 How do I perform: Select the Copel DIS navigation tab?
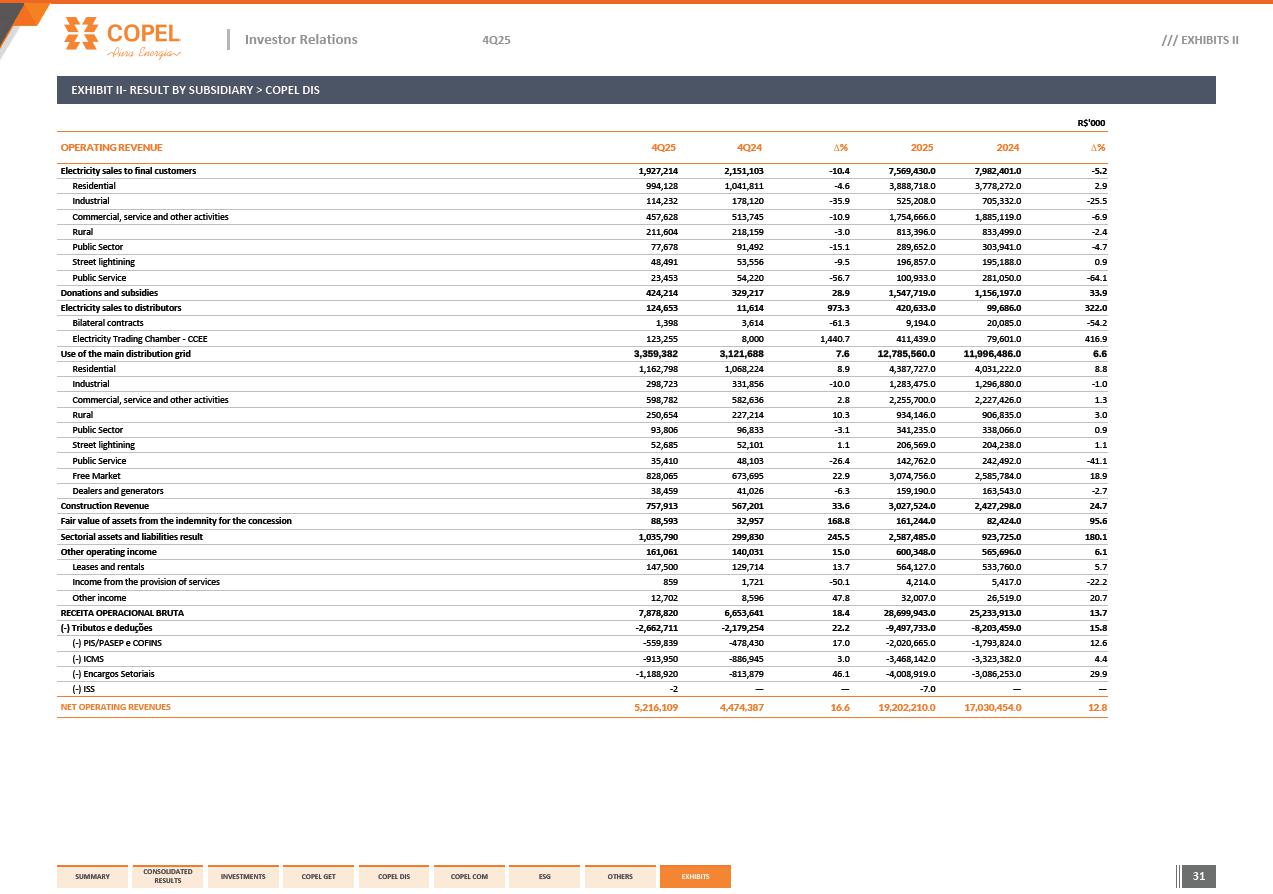(394, 877)
